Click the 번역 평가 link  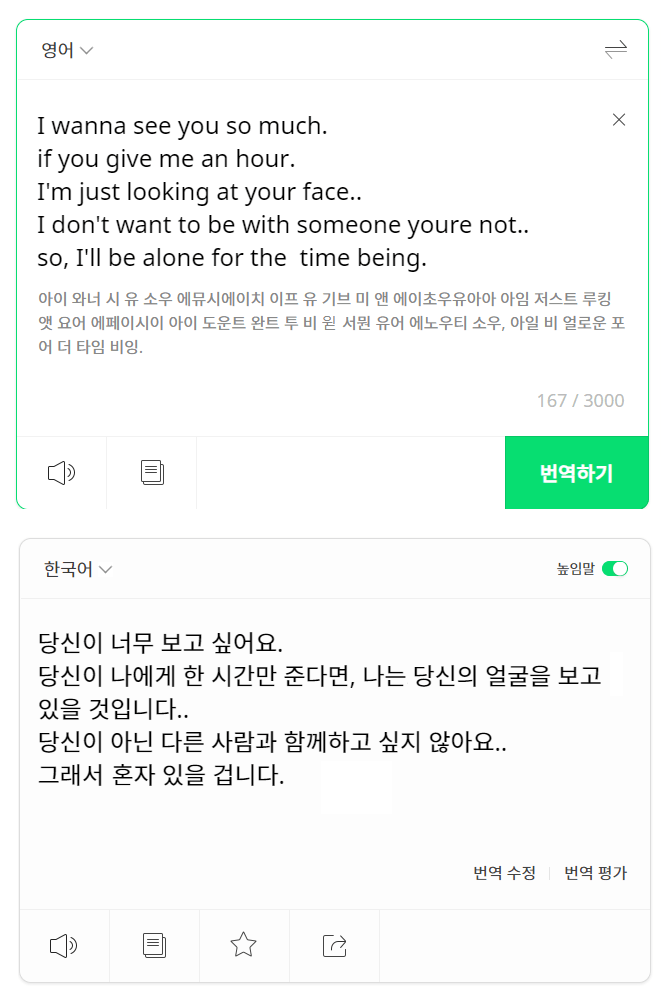point(595,873)
